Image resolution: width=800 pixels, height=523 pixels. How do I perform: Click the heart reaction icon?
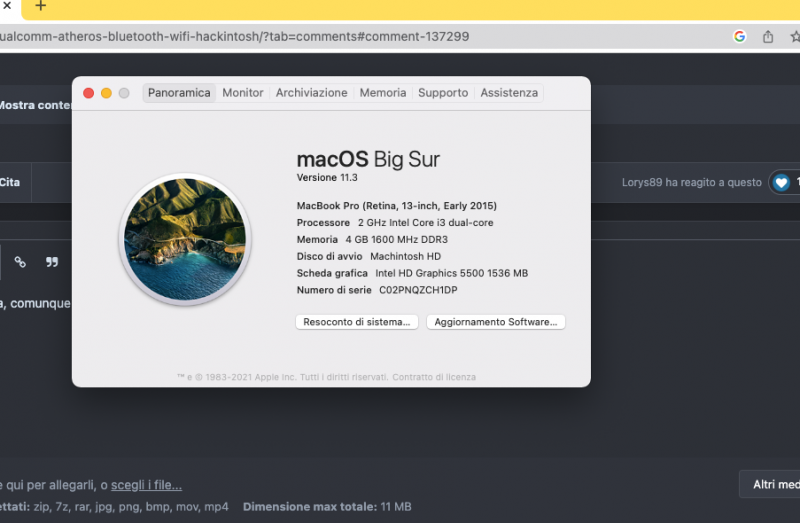[x=781, y=182]
